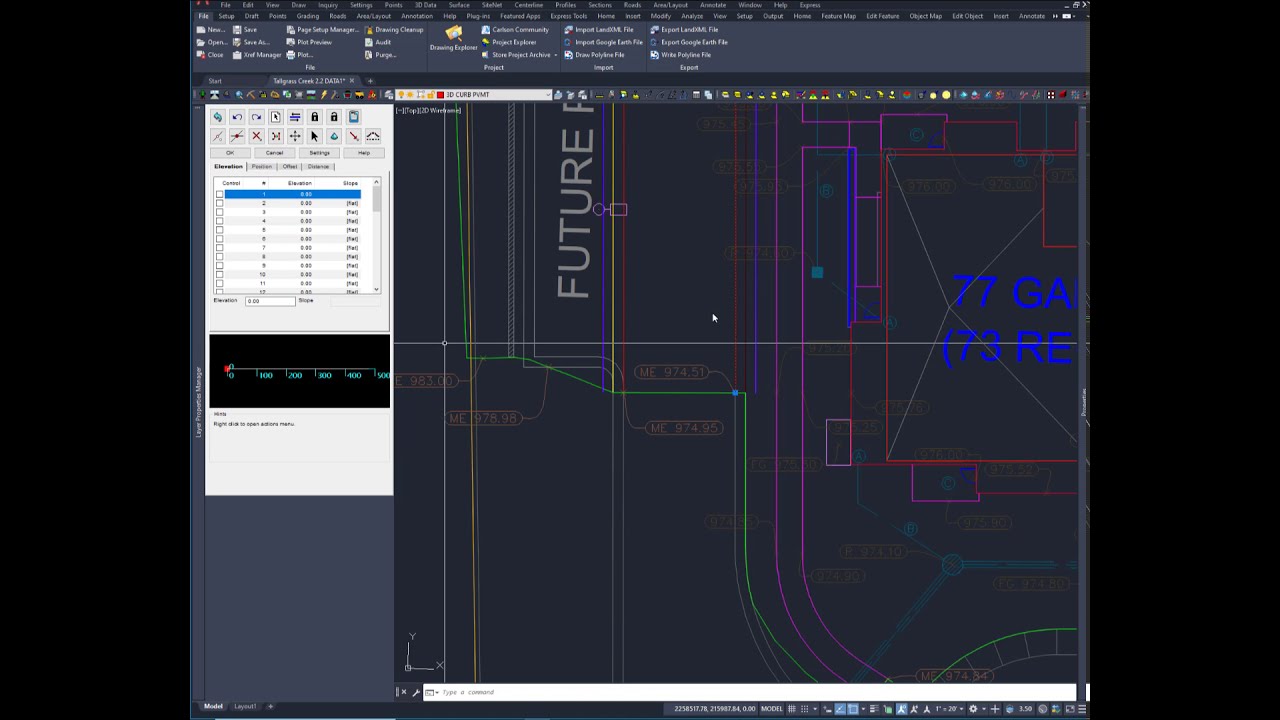Select row 8 in the elevation table
Viewport: 1280px width, 720px height.
click(x=292, y=256)
